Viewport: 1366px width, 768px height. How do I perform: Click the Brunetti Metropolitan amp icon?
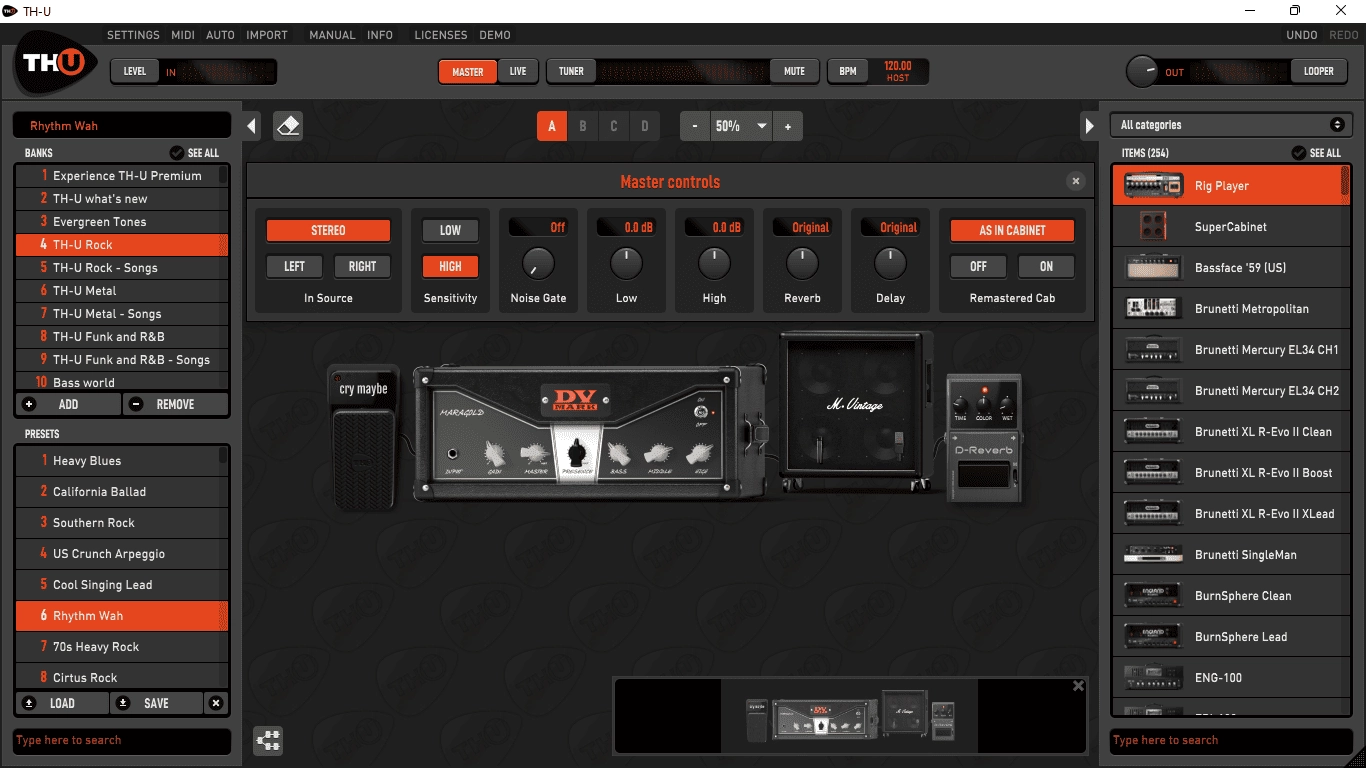[1153, 308]
